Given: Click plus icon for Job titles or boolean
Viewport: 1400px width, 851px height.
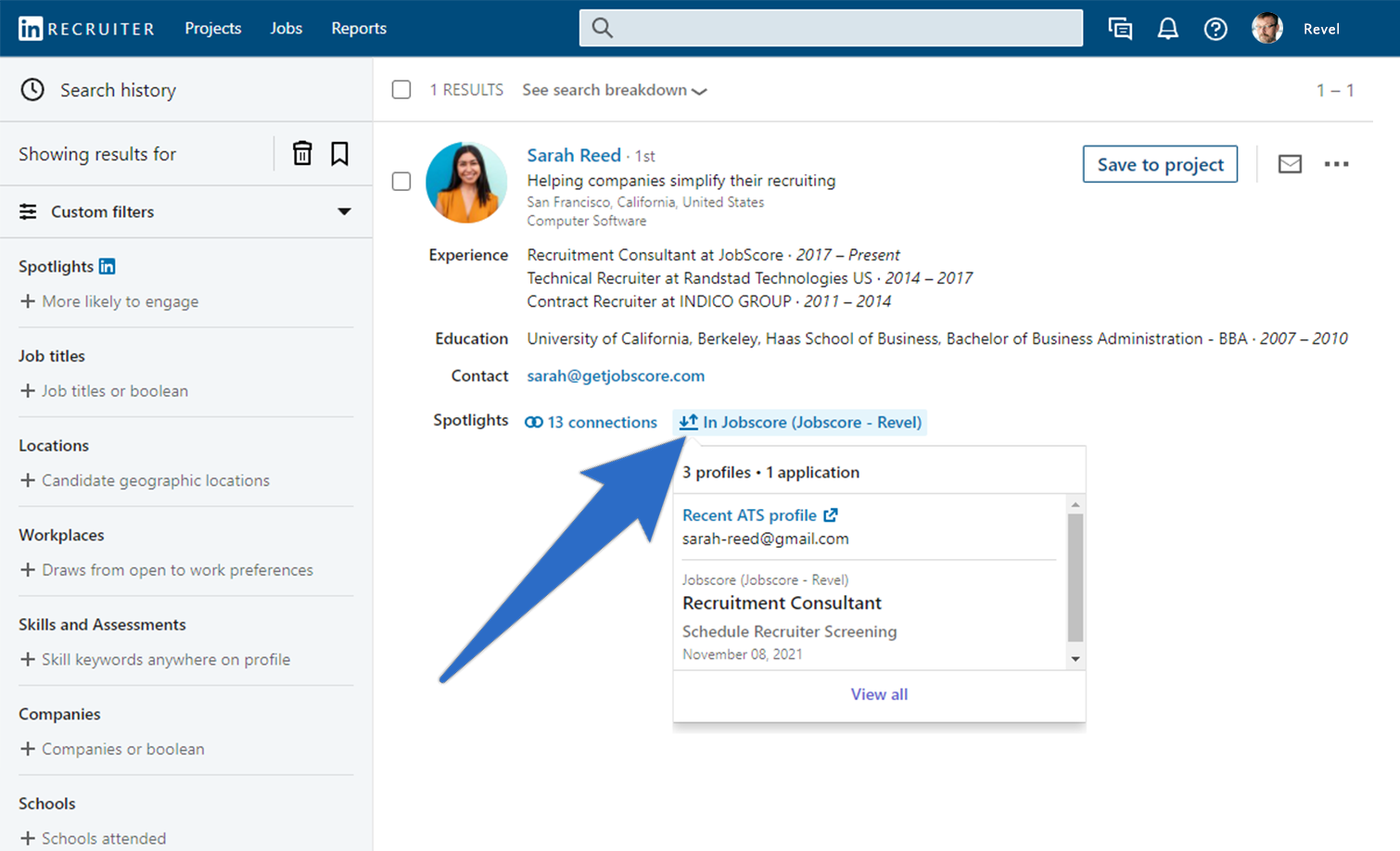Looking at the screenshot, I should click(x=28, y=391).
